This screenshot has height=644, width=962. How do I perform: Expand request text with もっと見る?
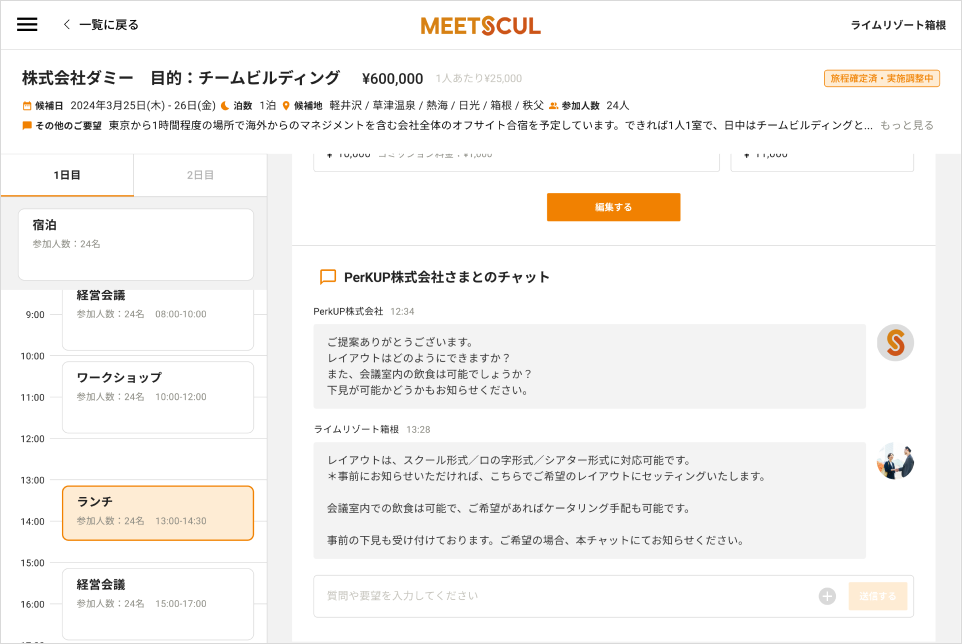pos(907,125)
